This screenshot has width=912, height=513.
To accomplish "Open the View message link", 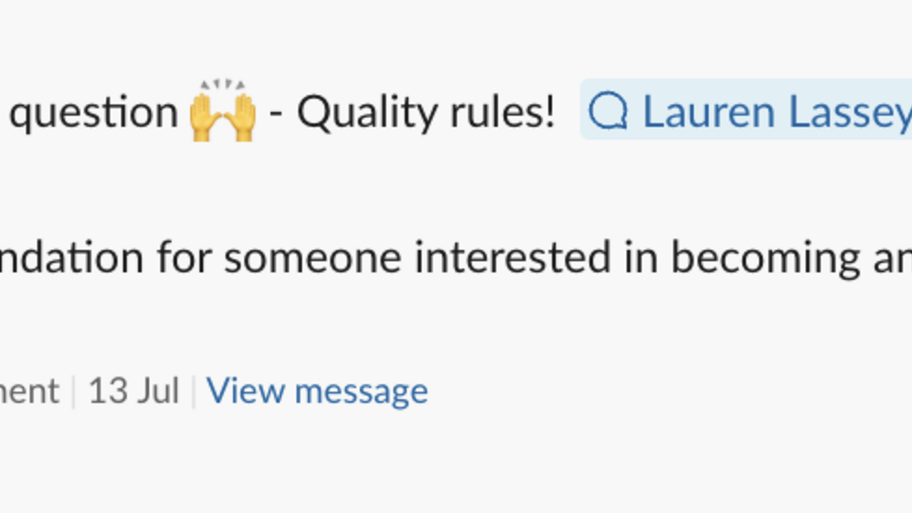I will pos(317,391).
